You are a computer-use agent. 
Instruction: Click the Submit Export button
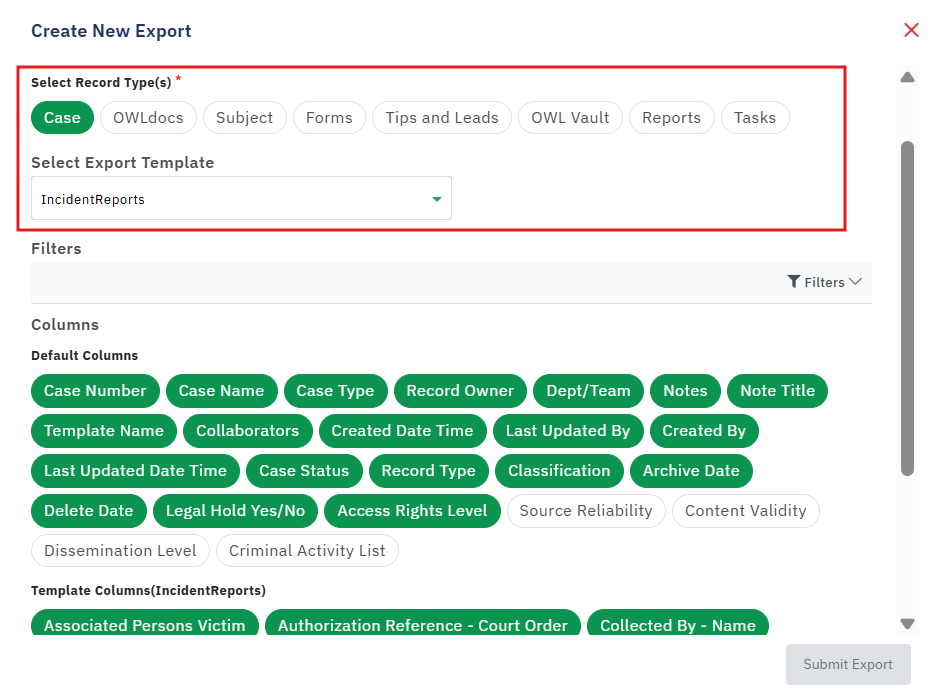pos(848,664)
